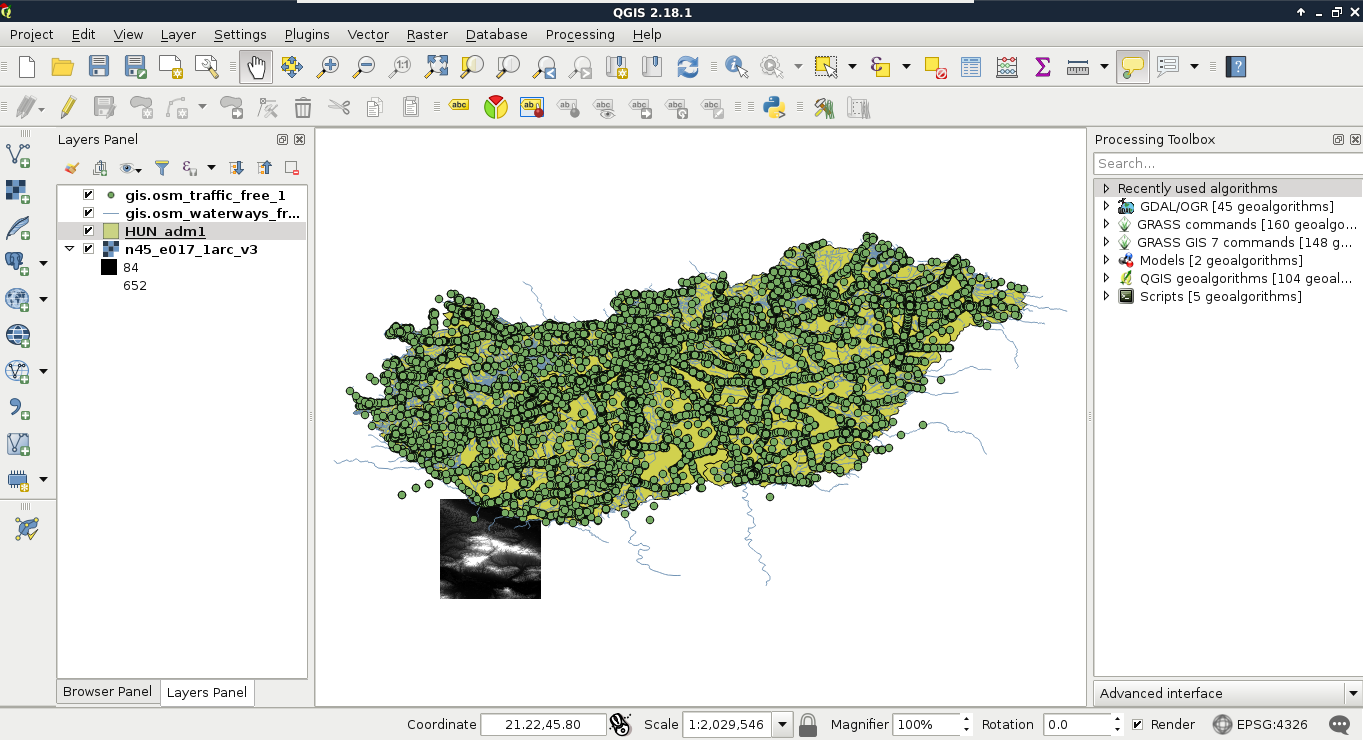
Task: Click the messages log button
Action: [1339, 724]
